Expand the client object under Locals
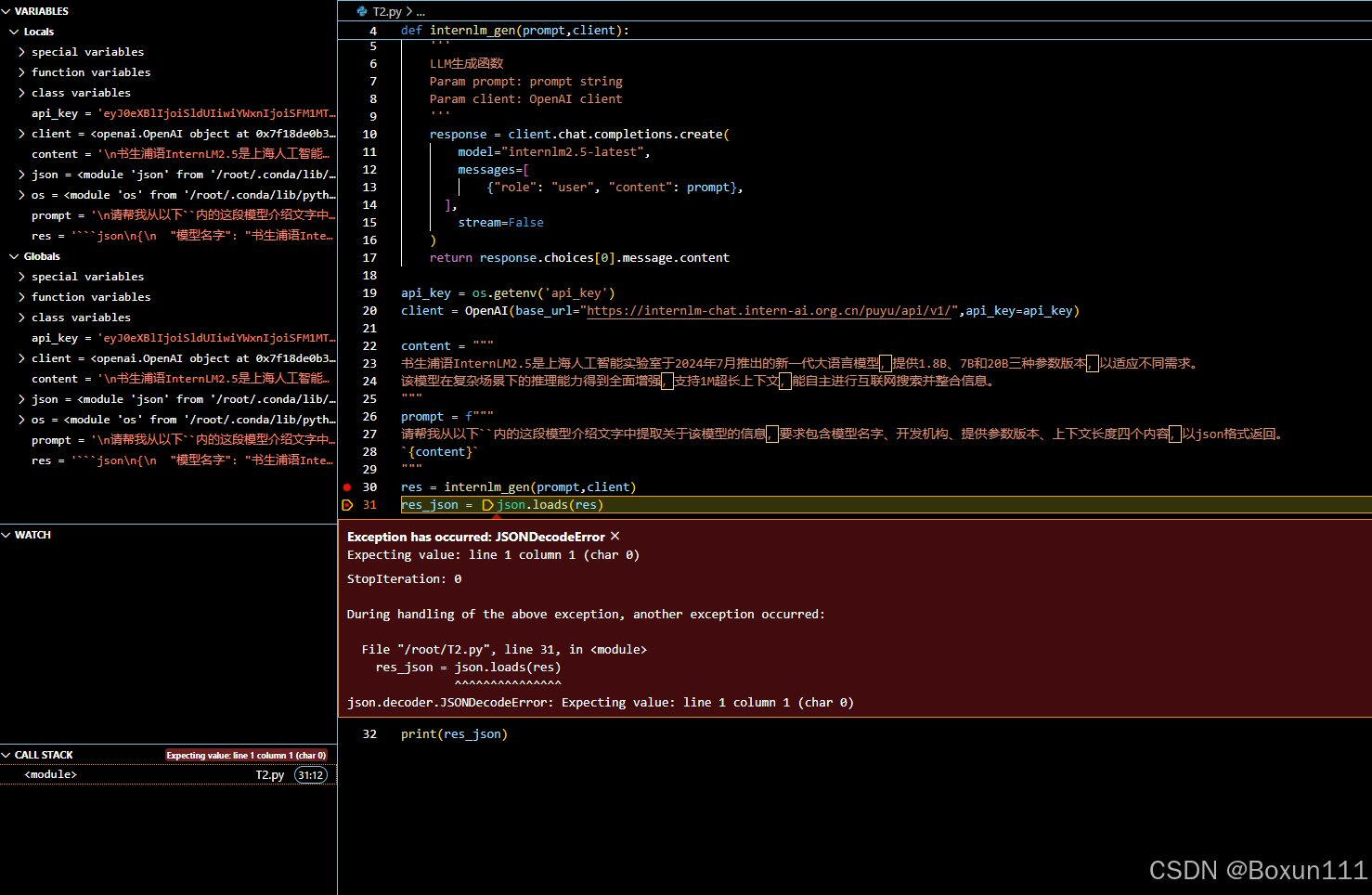 click(x=21, y=134)
